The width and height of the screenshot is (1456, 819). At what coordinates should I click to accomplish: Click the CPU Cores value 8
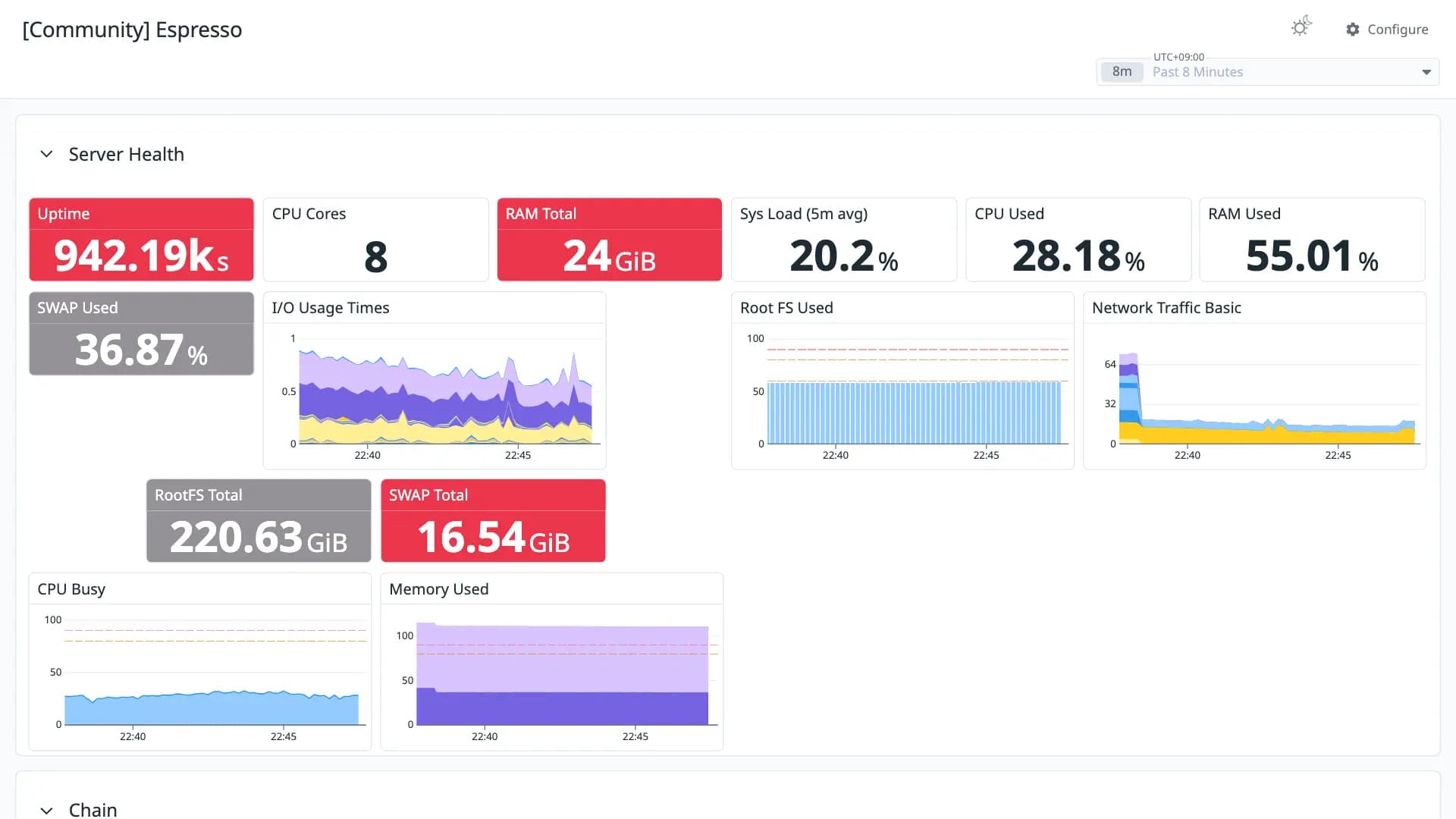click(376, 256)
